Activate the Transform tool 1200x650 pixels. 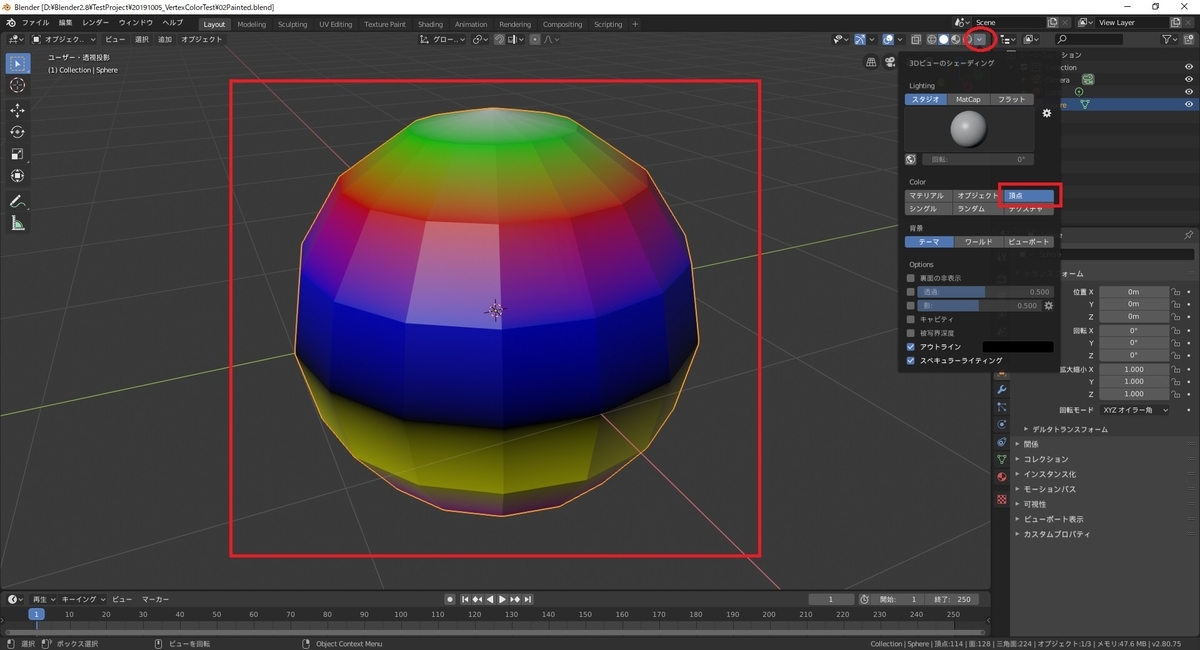coord(17,175)
